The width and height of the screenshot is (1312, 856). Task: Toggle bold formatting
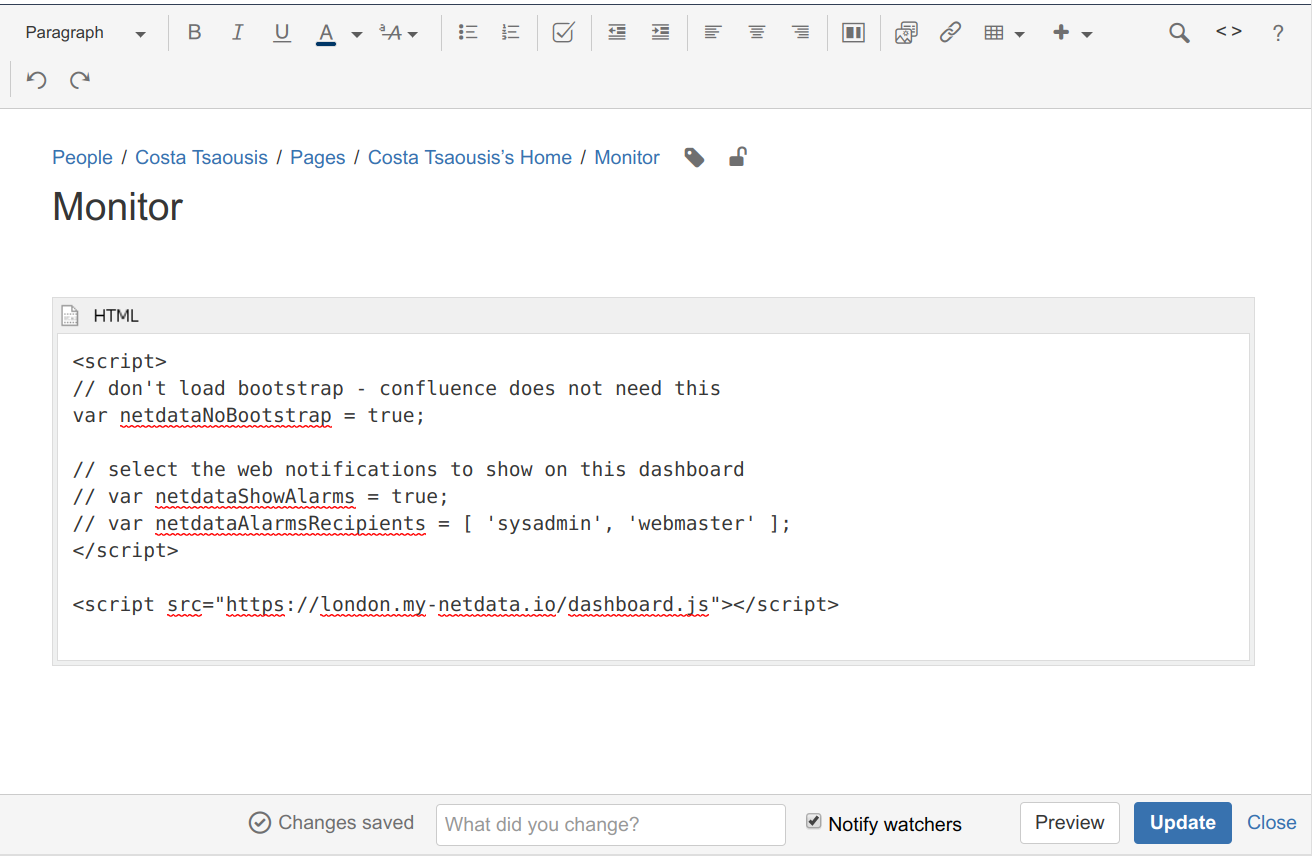click(x=195, y=33)
